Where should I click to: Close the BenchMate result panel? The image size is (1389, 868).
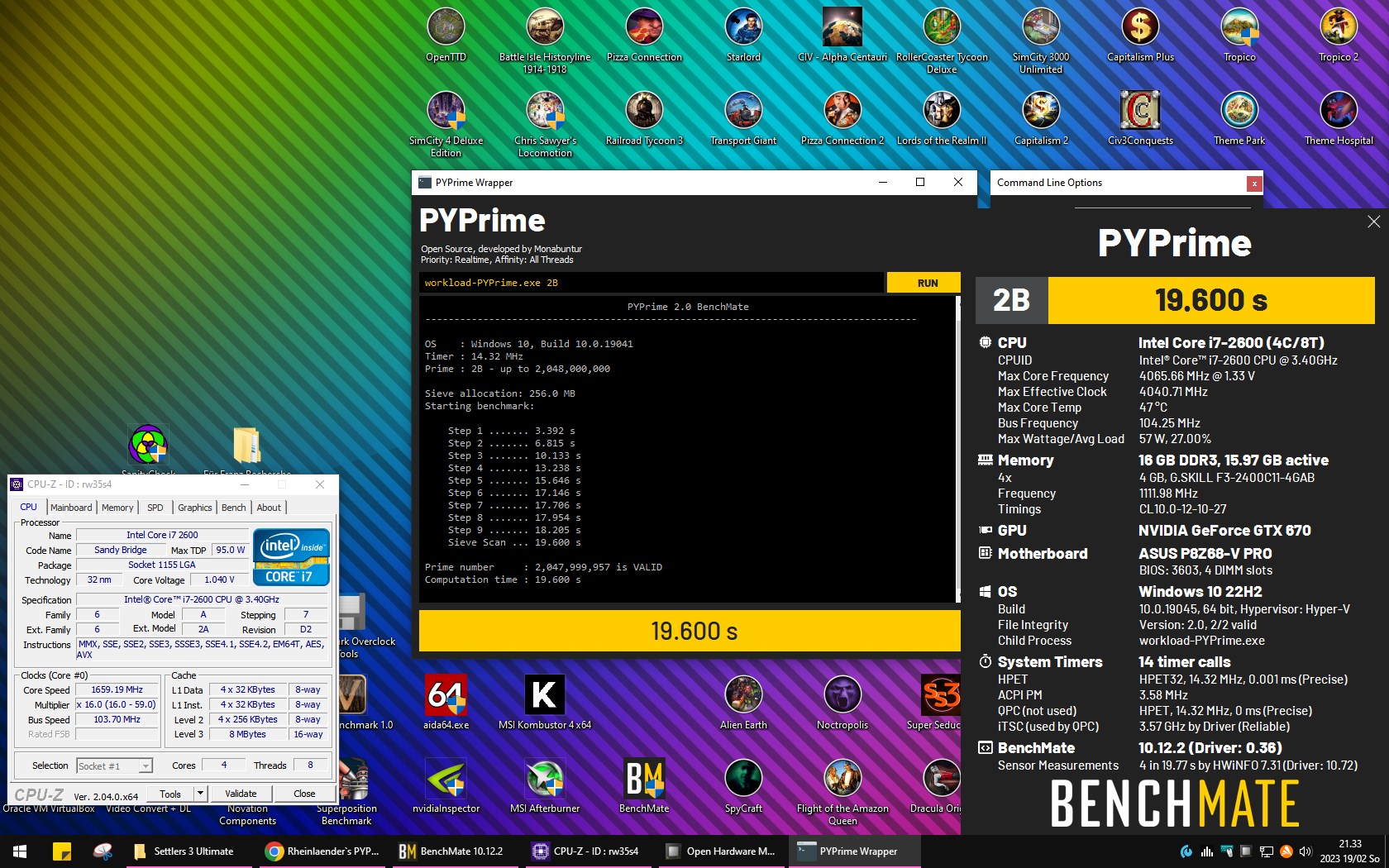point(1373,222)
